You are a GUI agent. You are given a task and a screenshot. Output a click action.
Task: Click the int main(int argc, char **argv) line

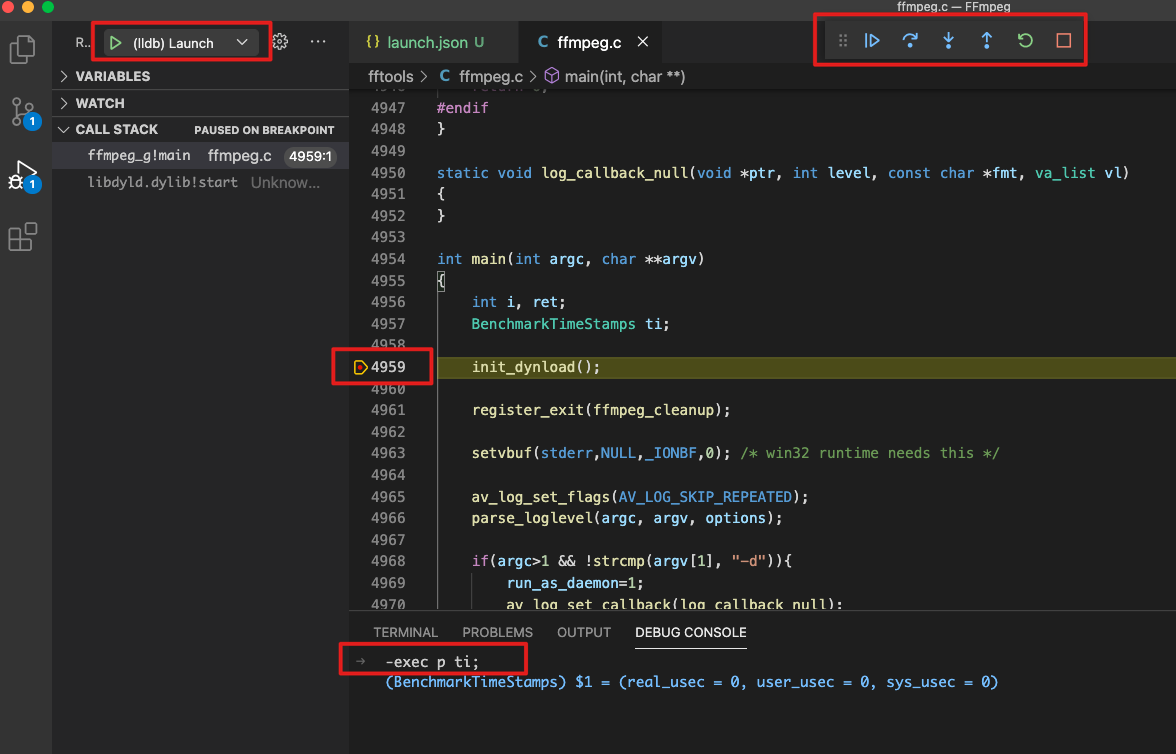coord(571,259)
